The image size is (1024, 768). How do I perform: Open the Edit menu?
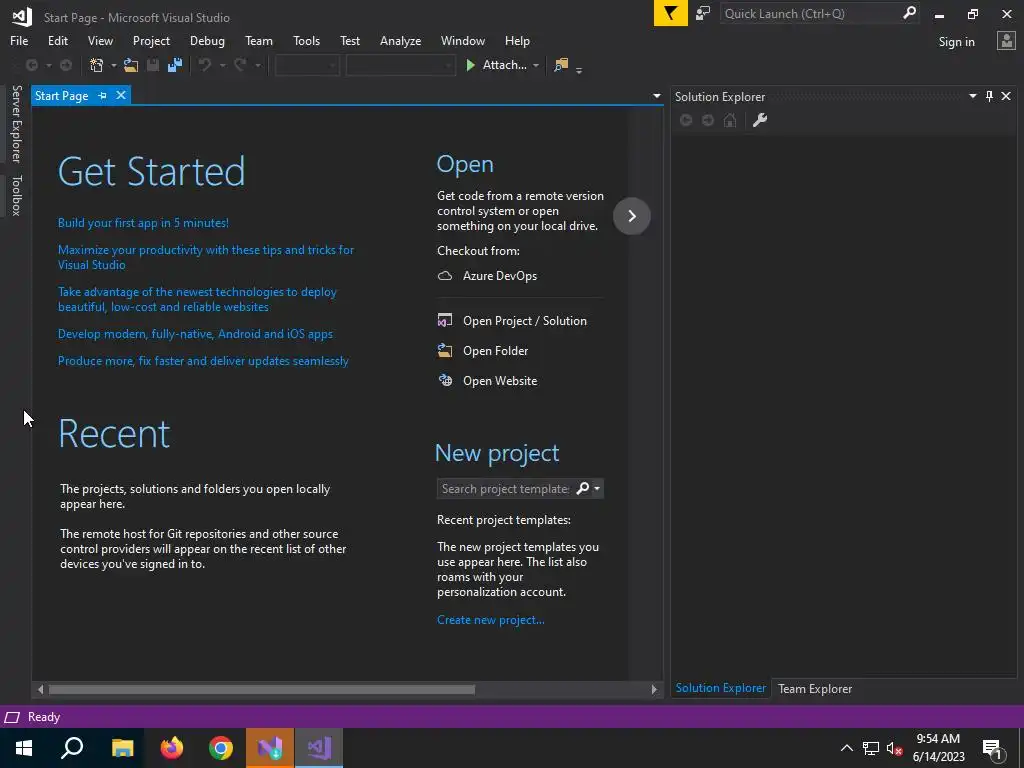coord(57,40)
